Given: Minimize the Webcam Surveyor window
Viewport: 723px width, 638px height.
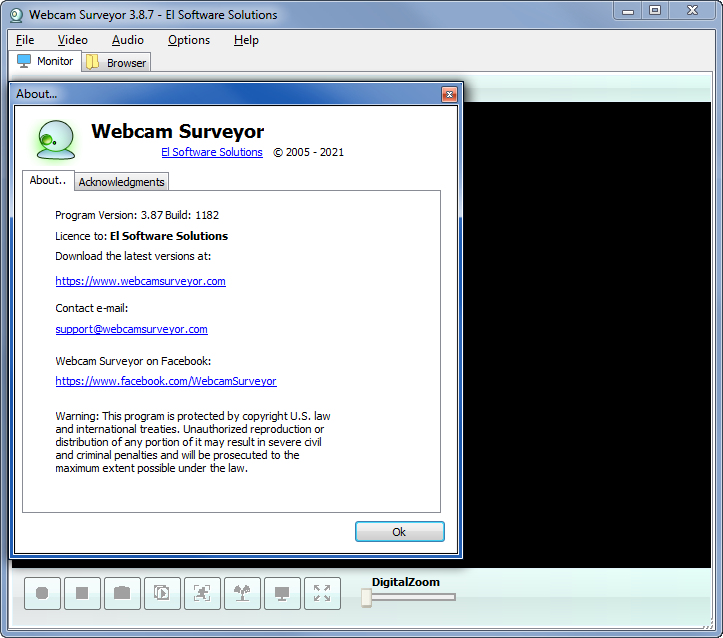Looking at the screenshot, I should [x=628, y=11].
